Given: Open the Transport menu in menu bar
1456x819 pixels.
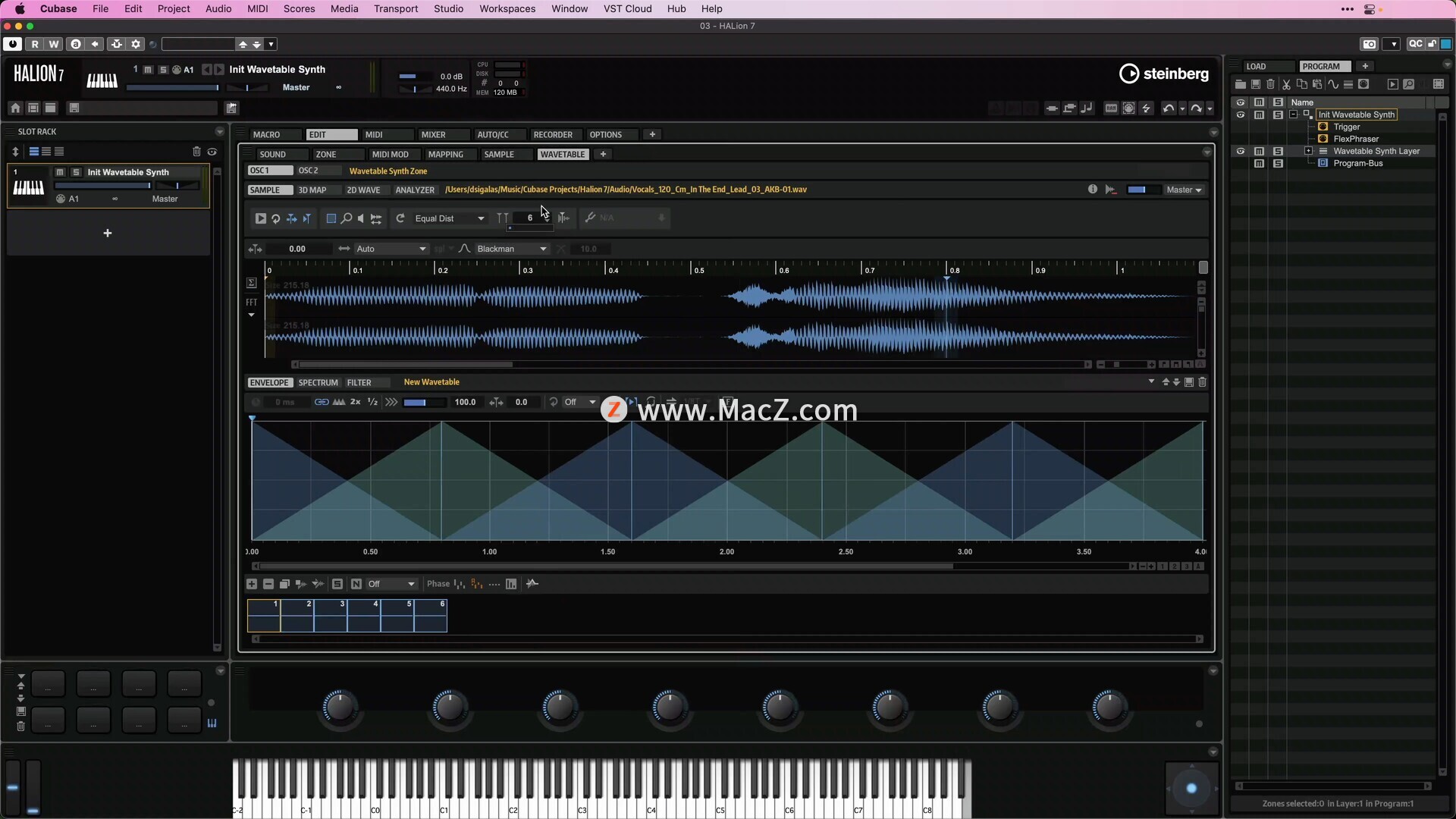Looking at the screenshot, I should (x=396, y=9).
